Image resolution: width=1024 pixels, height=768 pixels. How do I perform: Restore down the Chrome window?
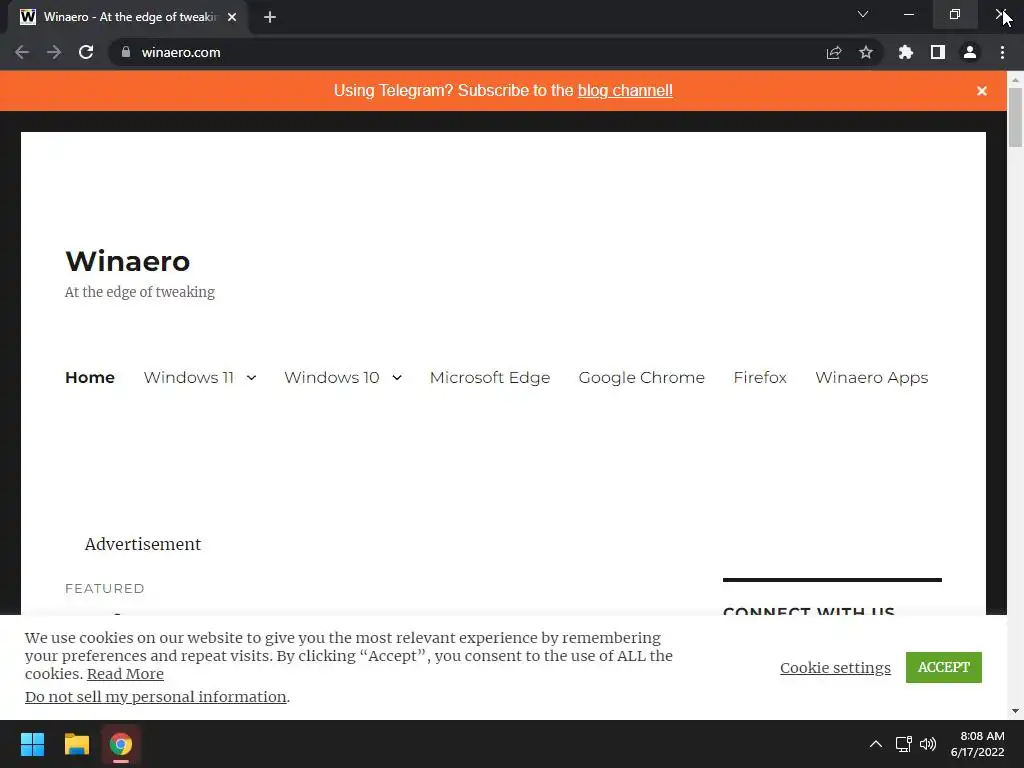click(x=955, y=14)
